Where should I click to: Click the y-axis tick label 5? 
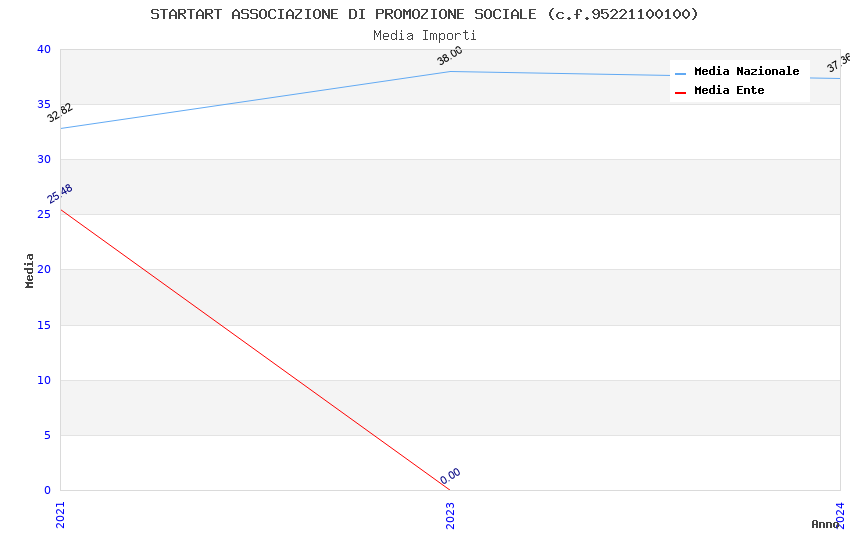(48, 435)
